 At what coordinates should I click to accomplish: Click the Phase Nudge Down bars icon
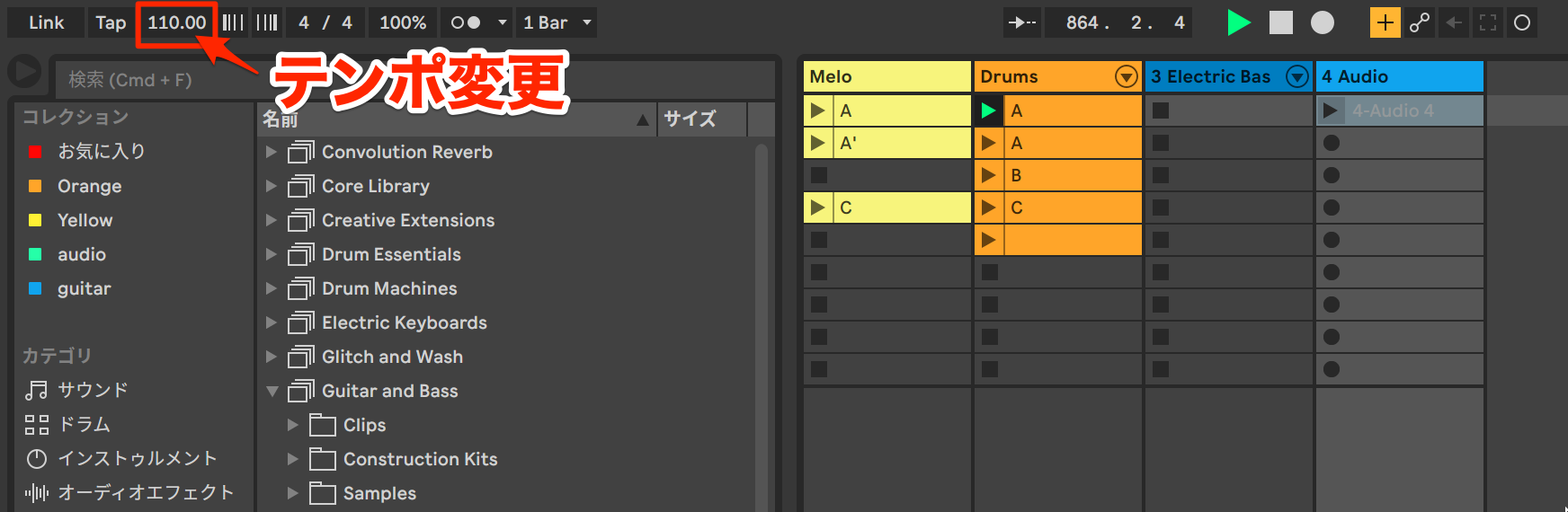[x=233, y=22]
